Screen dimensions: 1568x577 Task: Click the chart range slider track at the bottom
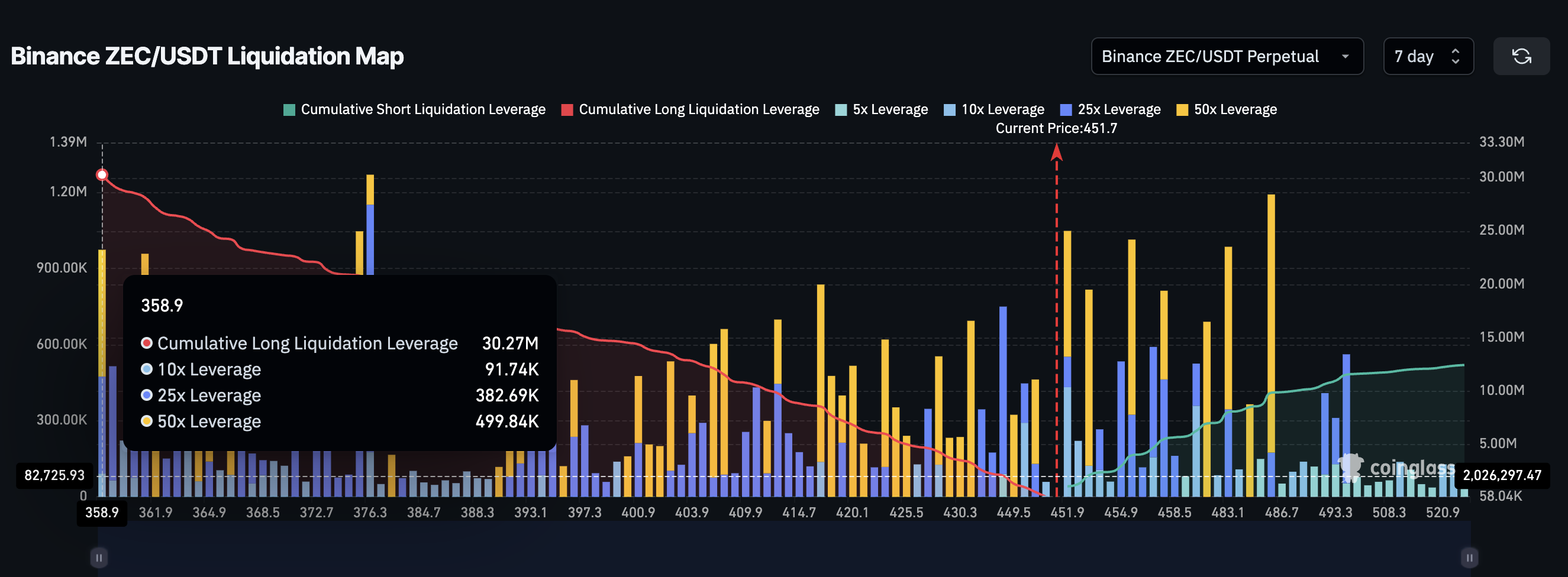785,556
